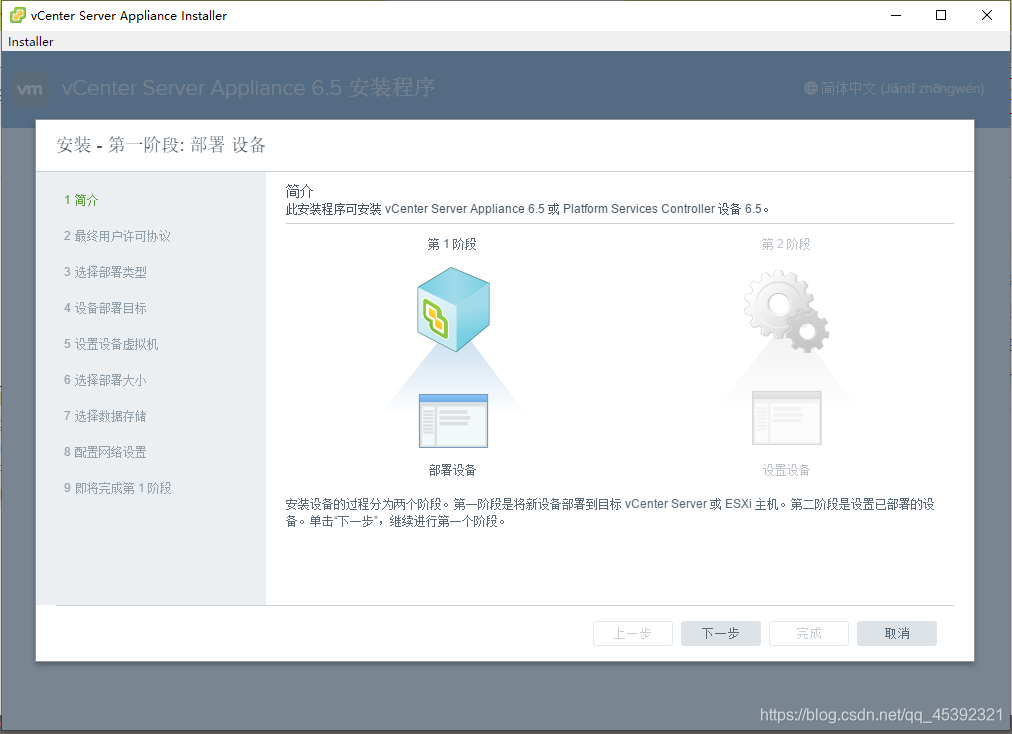Select step 5 设置设备虚拟机

[x=111, y=344]
